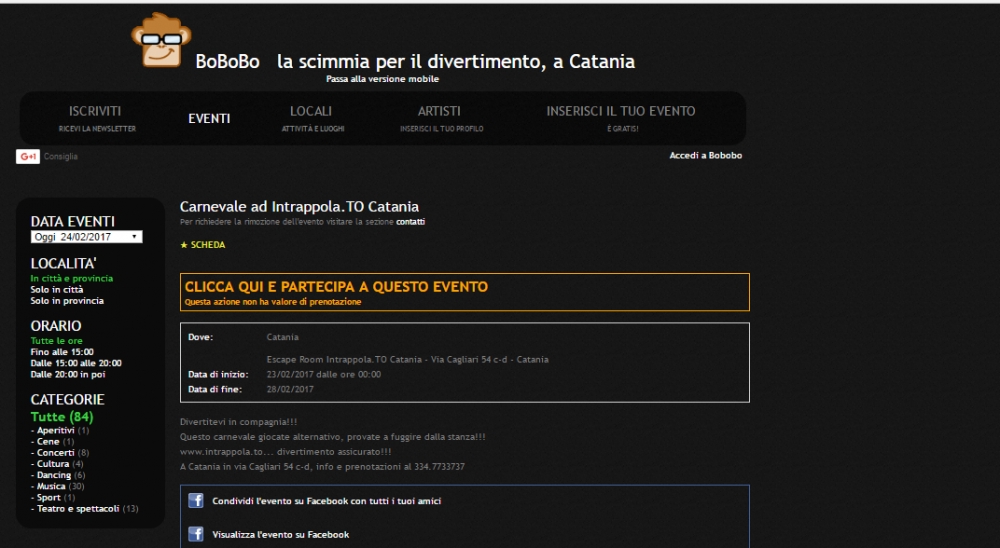Open the LOCALI menu item
1000x548 pixels.
(x=310, y=117)
